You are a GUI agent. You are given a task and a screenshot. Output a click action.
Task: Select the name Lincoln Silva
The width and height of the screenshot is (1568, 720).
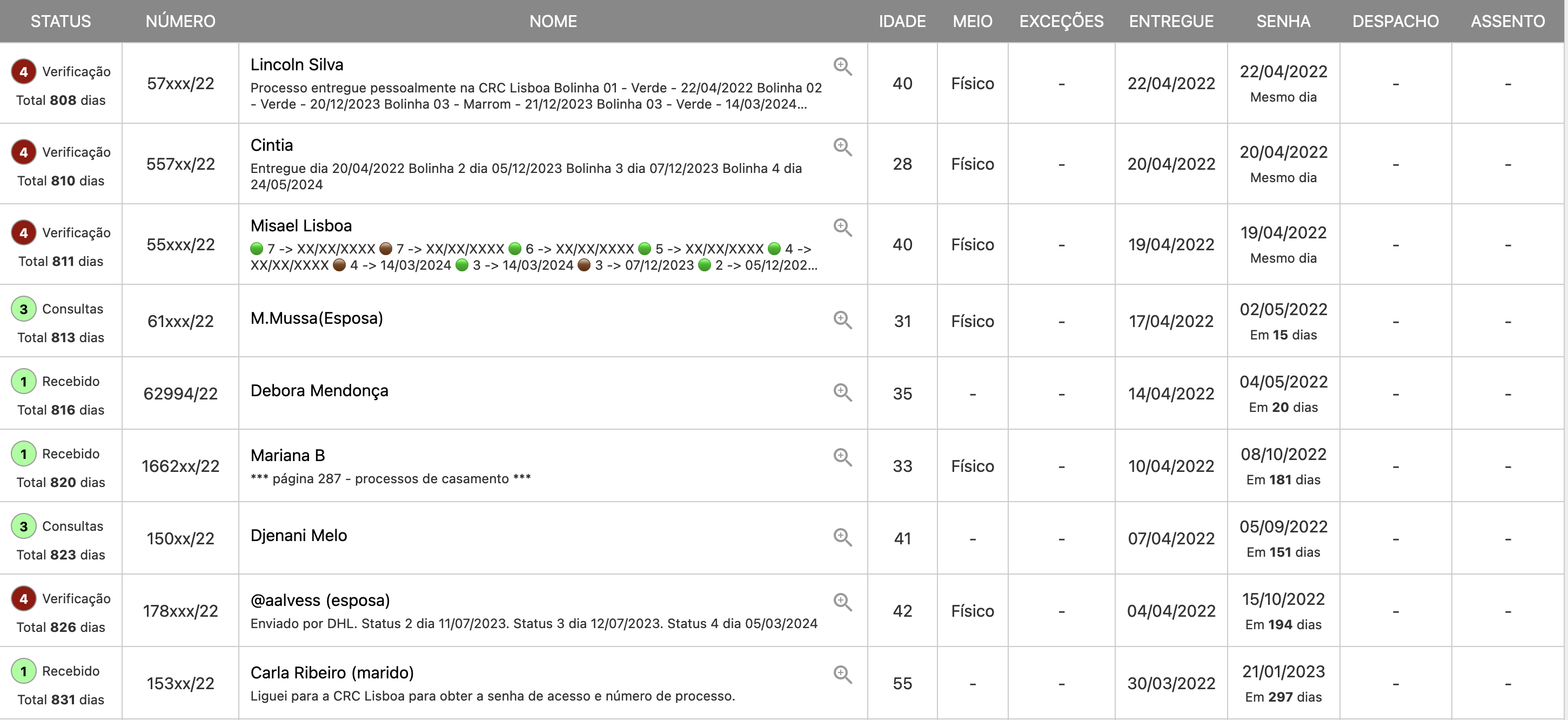click(x=297, y=64)
